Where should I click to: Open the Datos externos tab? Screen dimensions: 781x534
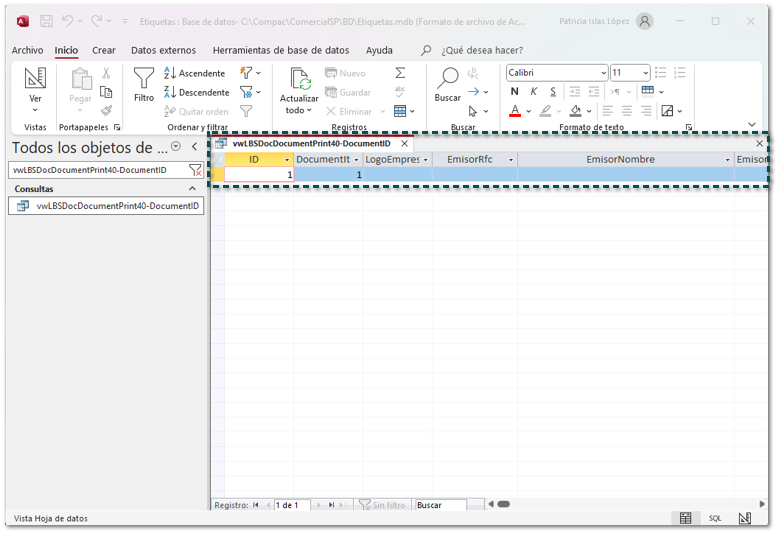coord(164,50)
